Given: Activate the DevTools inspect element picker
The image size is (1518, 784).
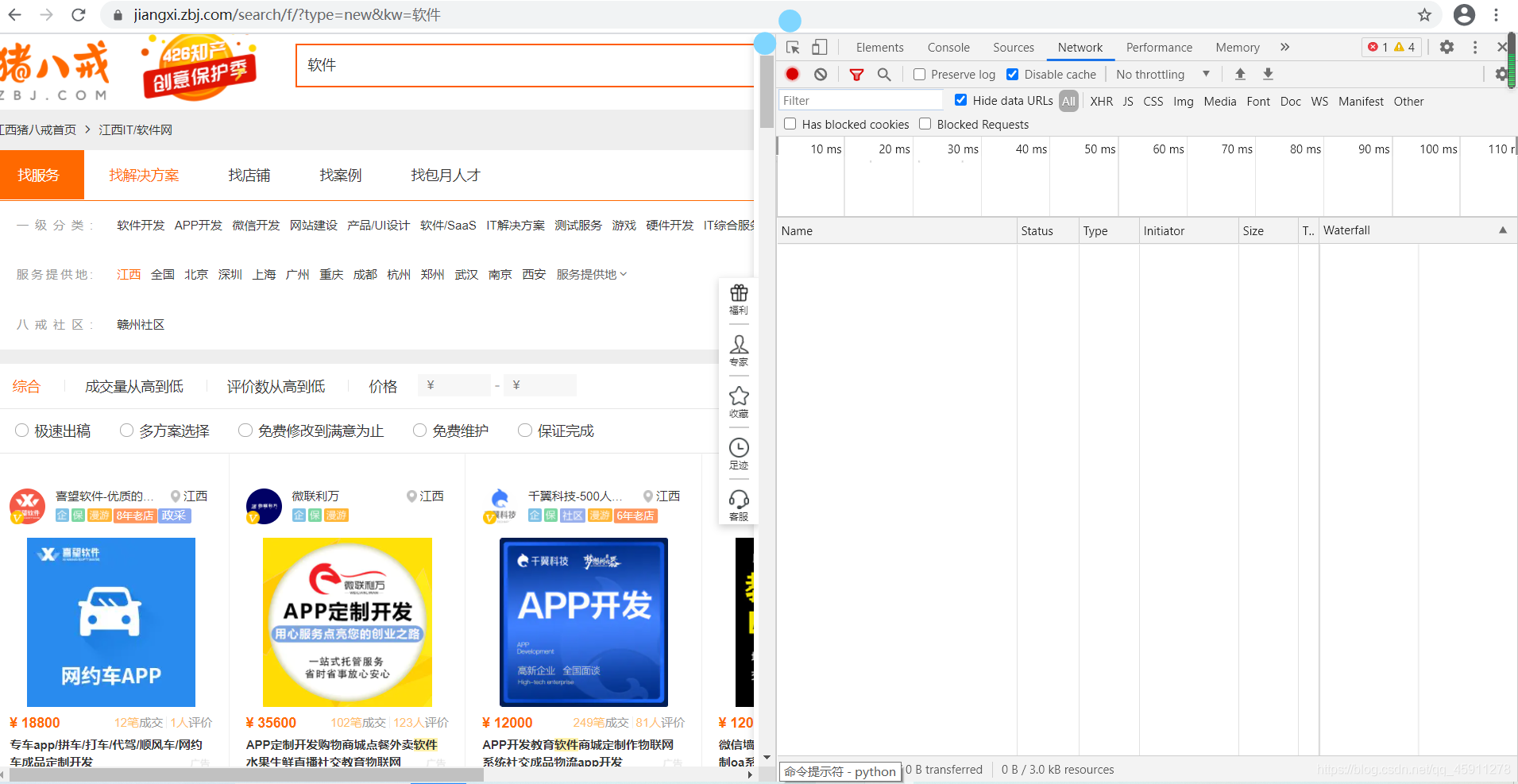Looking at the screenshot, I should click(793, 48).
